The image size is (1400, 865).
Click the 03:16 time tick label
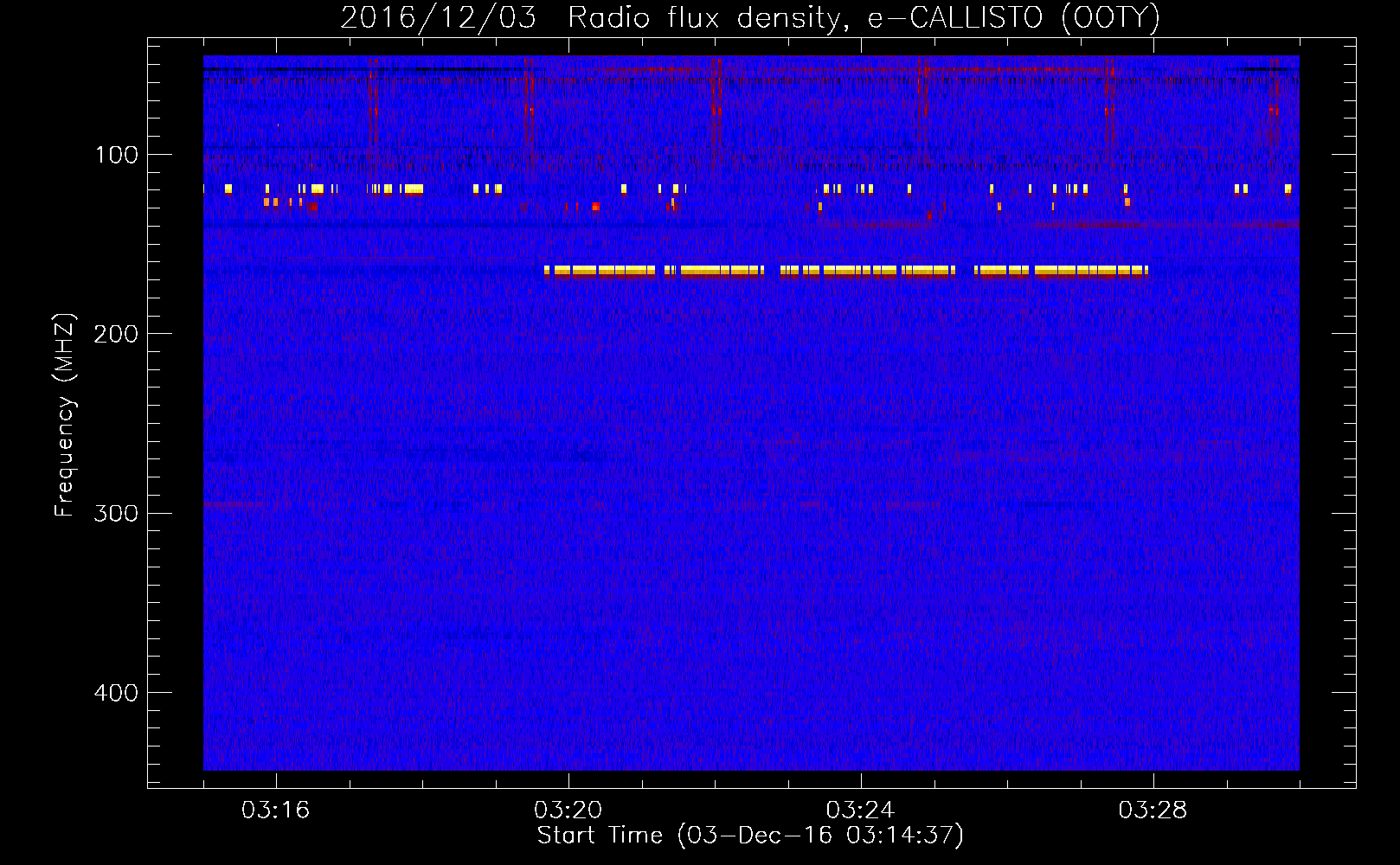click(275, 810)
